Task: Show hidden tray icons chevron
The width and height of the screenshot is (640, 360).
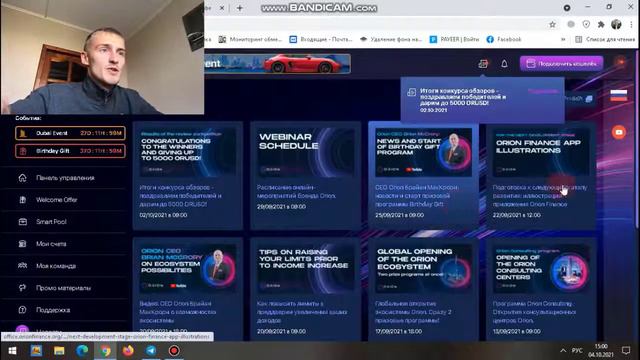Action: pos(563,351)
